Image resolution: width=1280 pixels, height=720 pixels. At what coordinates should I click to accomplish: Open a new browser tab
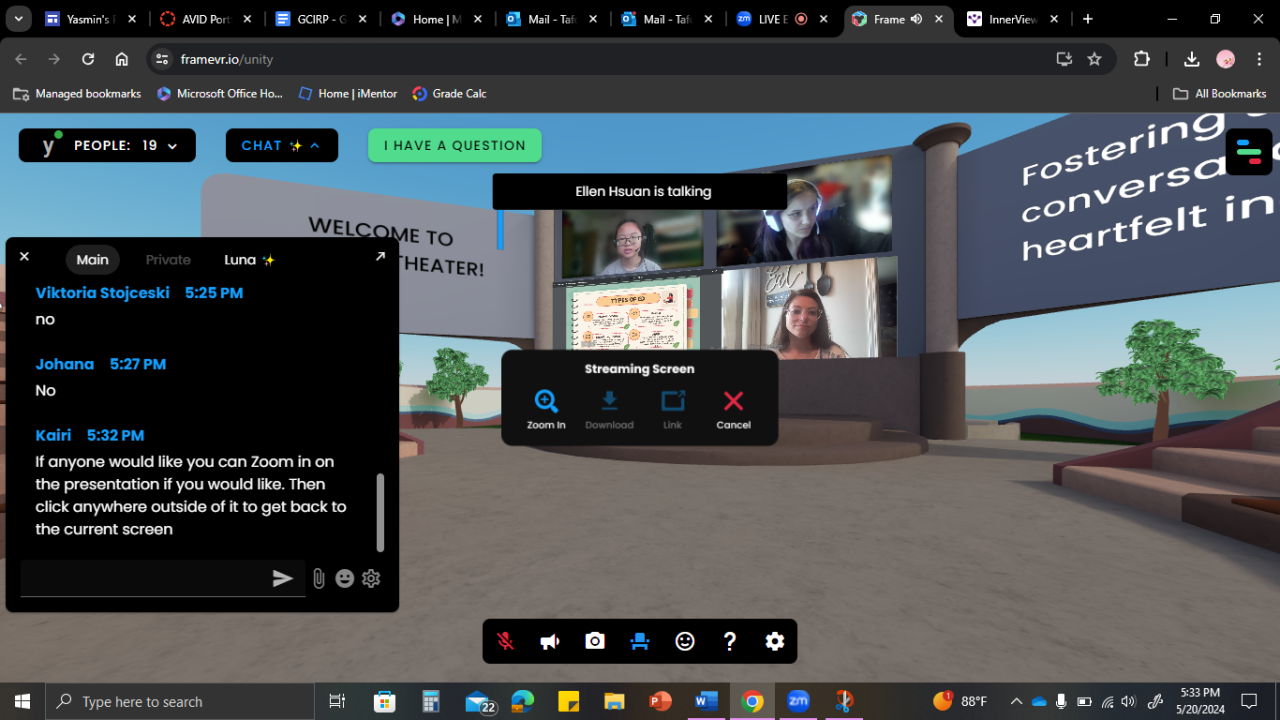point(1088,19)
